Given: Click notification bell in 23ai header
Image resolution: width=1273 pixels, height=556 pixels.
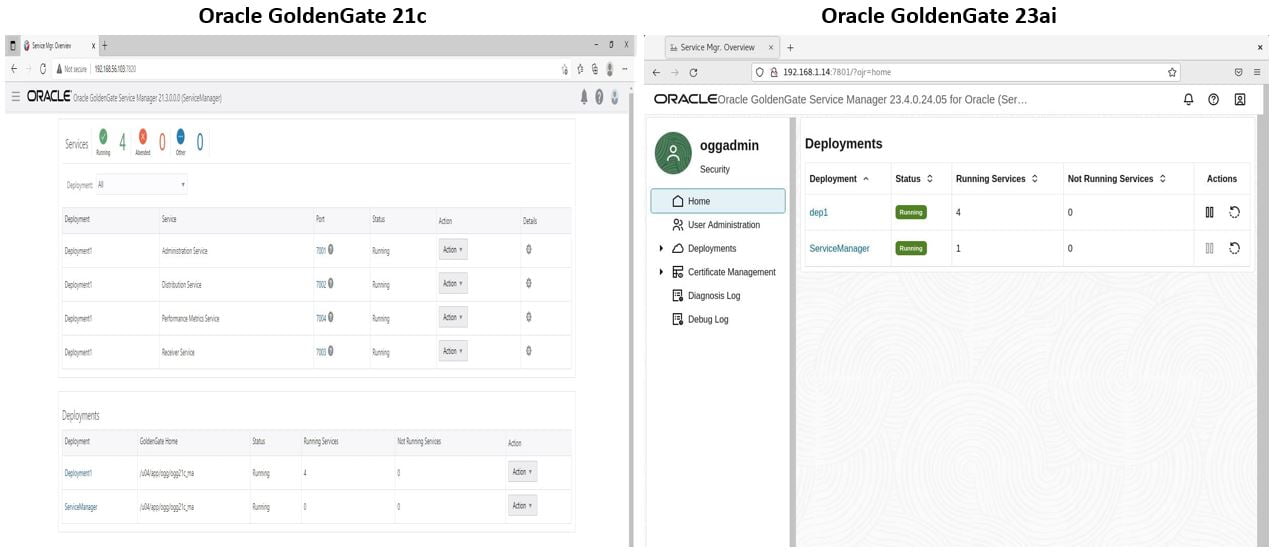Looking at the screenshot, I should (1189, 99).
